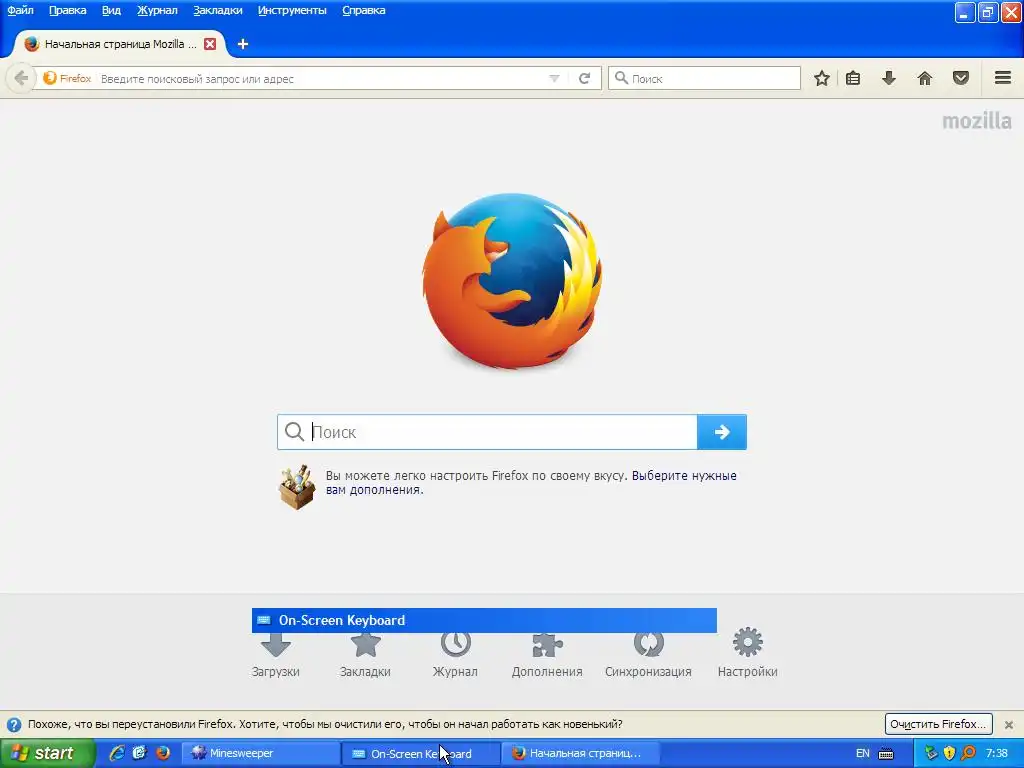The height and width of the screenshot is (768, 1024).
Task: Open Настройки launcher on start page
Action: coord(747,653)
